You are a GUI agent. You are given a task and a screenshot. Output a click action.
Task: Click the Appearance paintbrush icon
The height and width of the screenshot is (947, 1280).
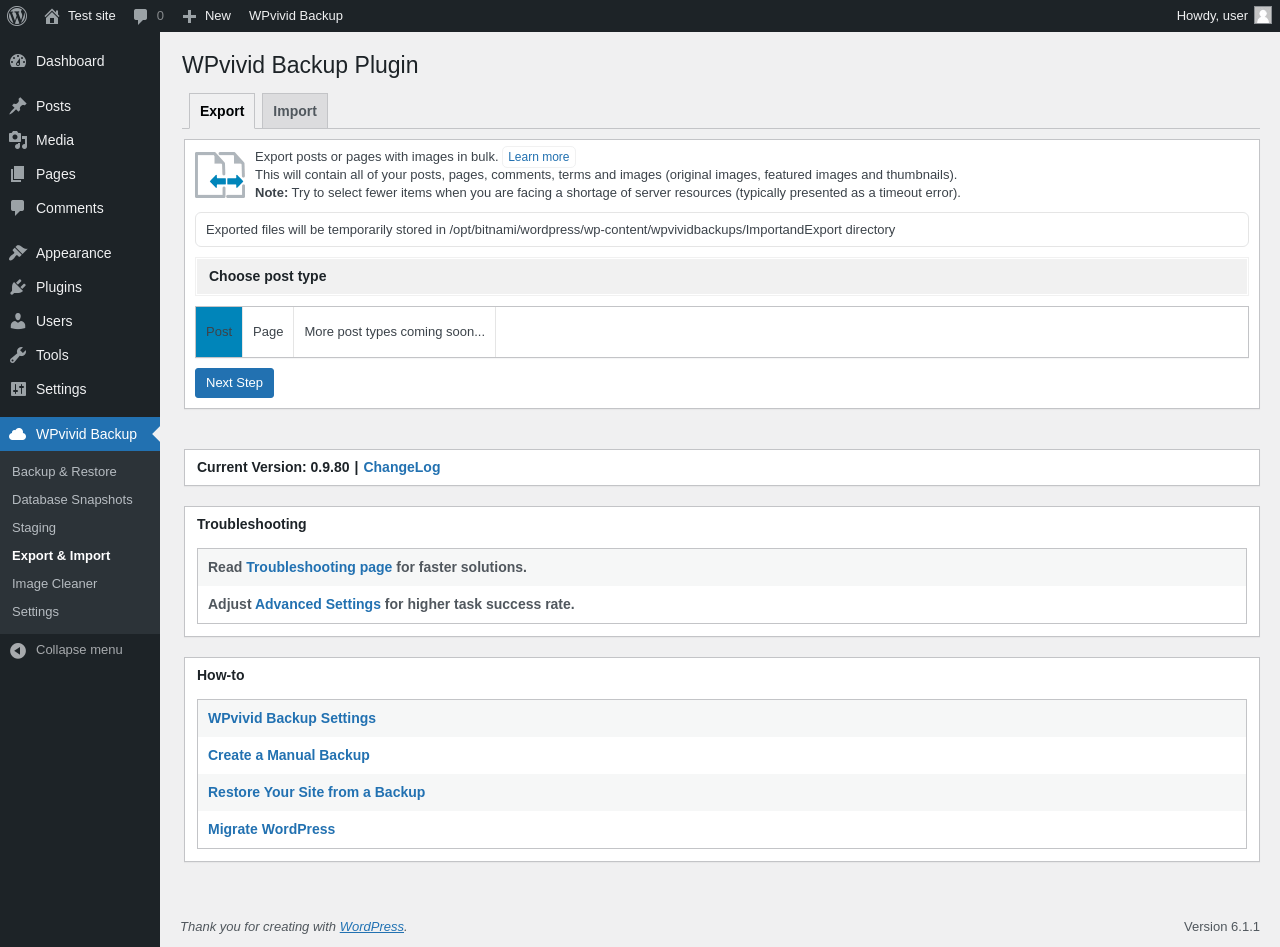click(18, 253)
